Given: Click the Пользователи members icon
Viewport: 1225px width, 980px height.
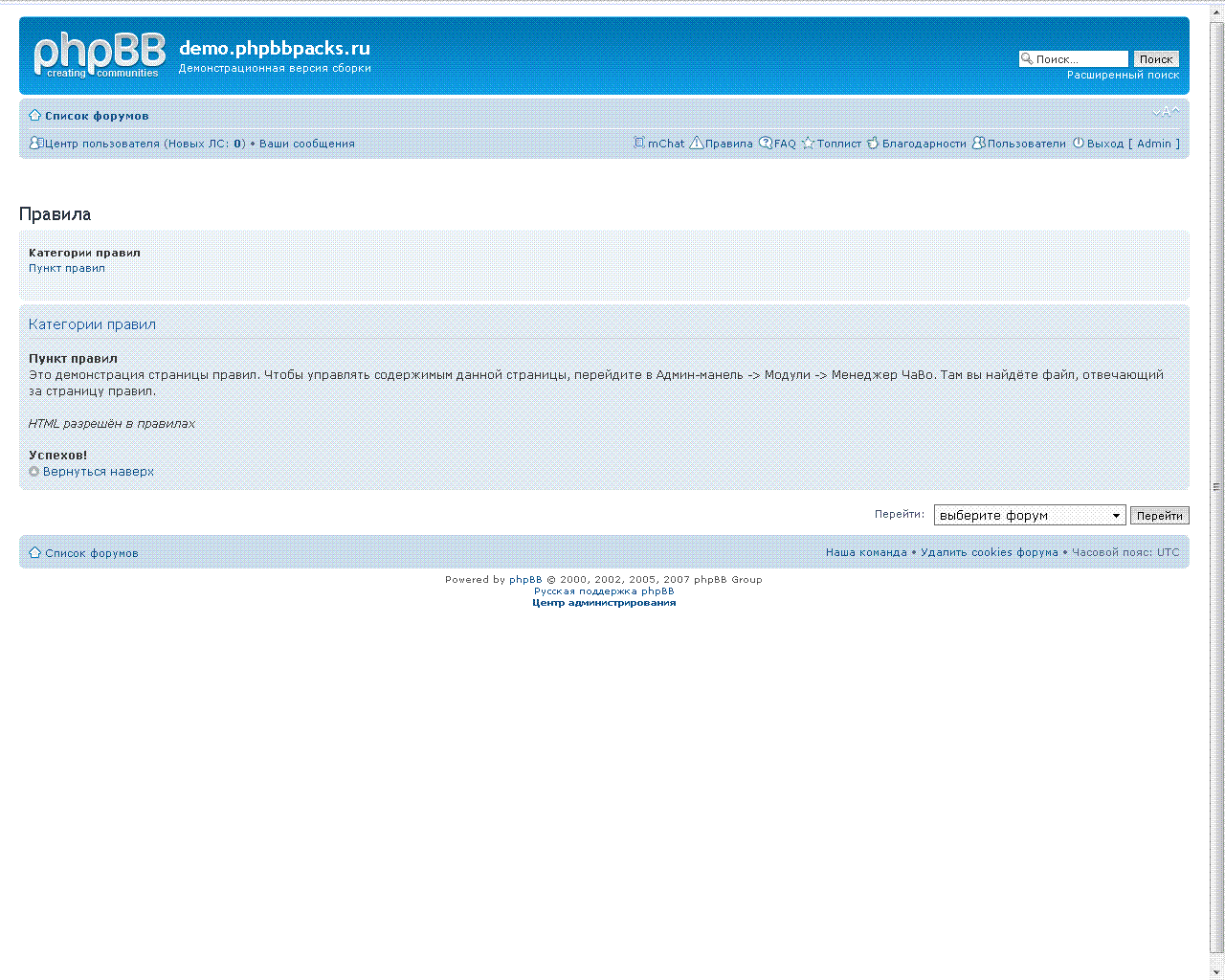Looking at the screenshot, I should [x=979, y=144].
